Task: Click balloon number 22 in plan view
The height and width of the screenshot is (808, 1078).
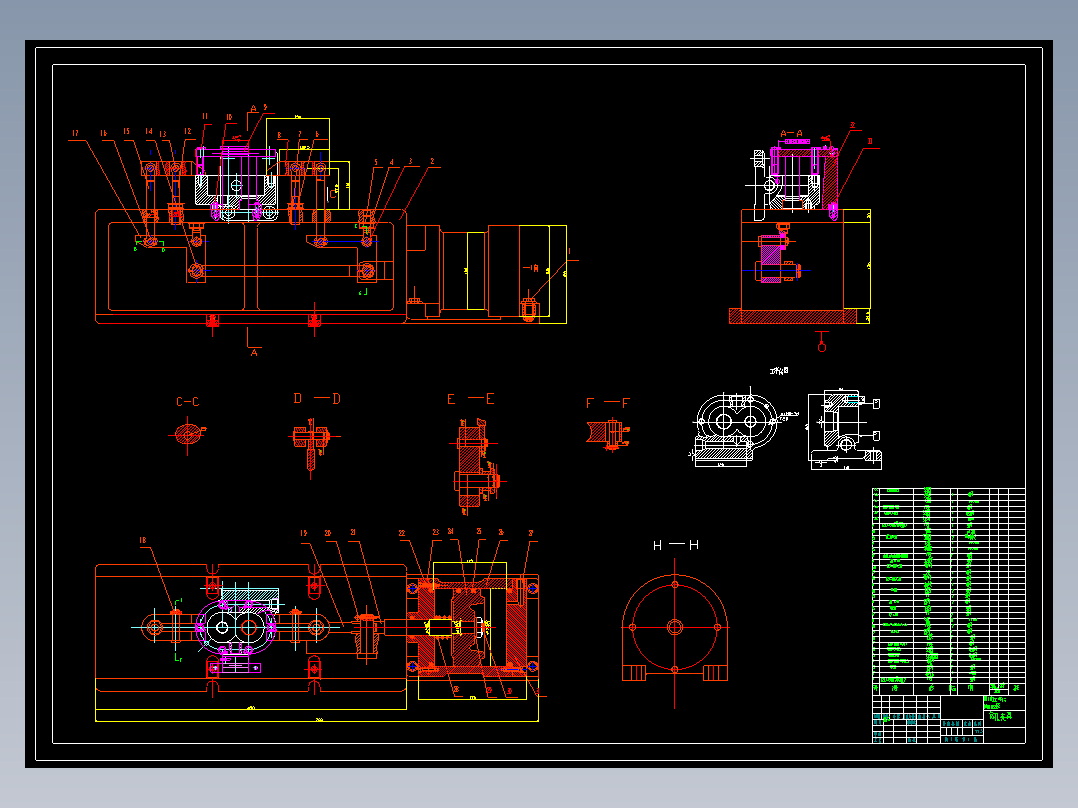Action: click(x=402, y=533)
